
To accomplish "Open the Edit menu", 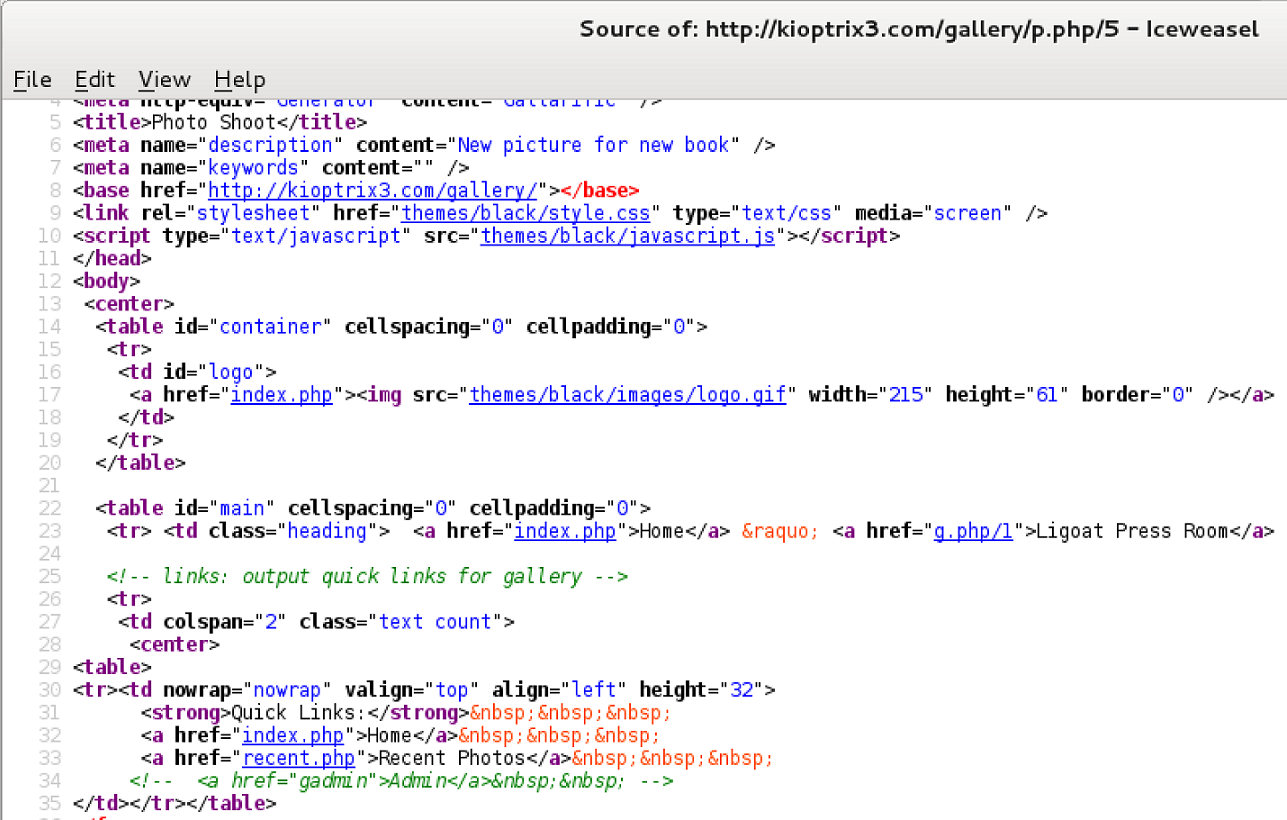I will [95, 79].
